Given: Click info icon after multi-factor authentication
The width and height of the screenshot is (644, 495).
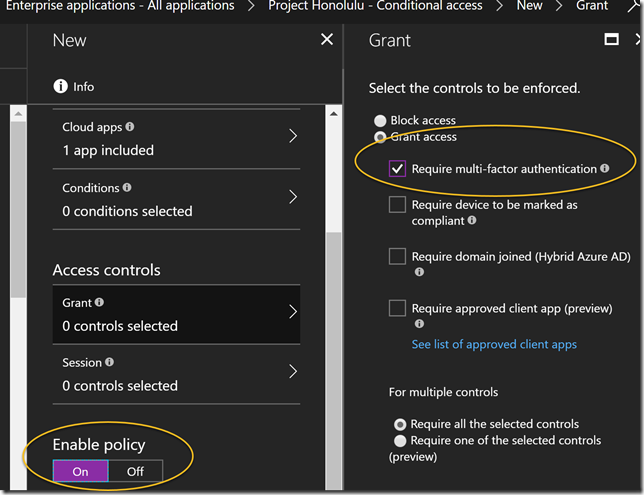Looking at the screenshot, I should (605, 170).
